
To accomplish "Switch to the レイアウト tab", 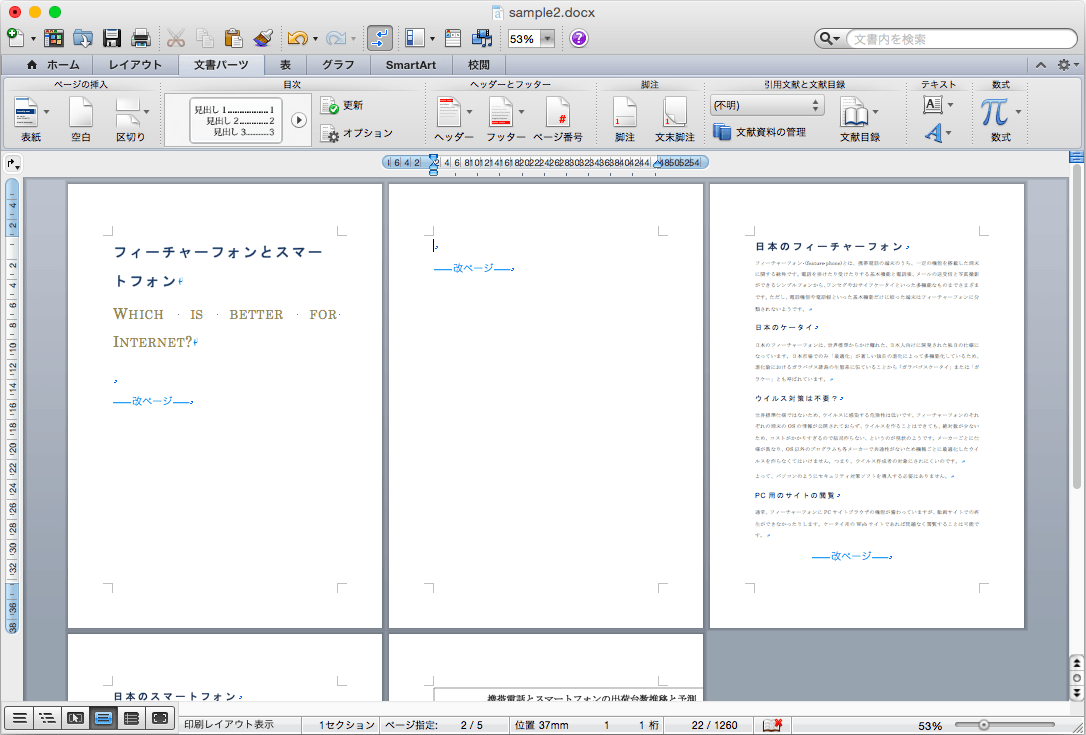I will [135, 65].
